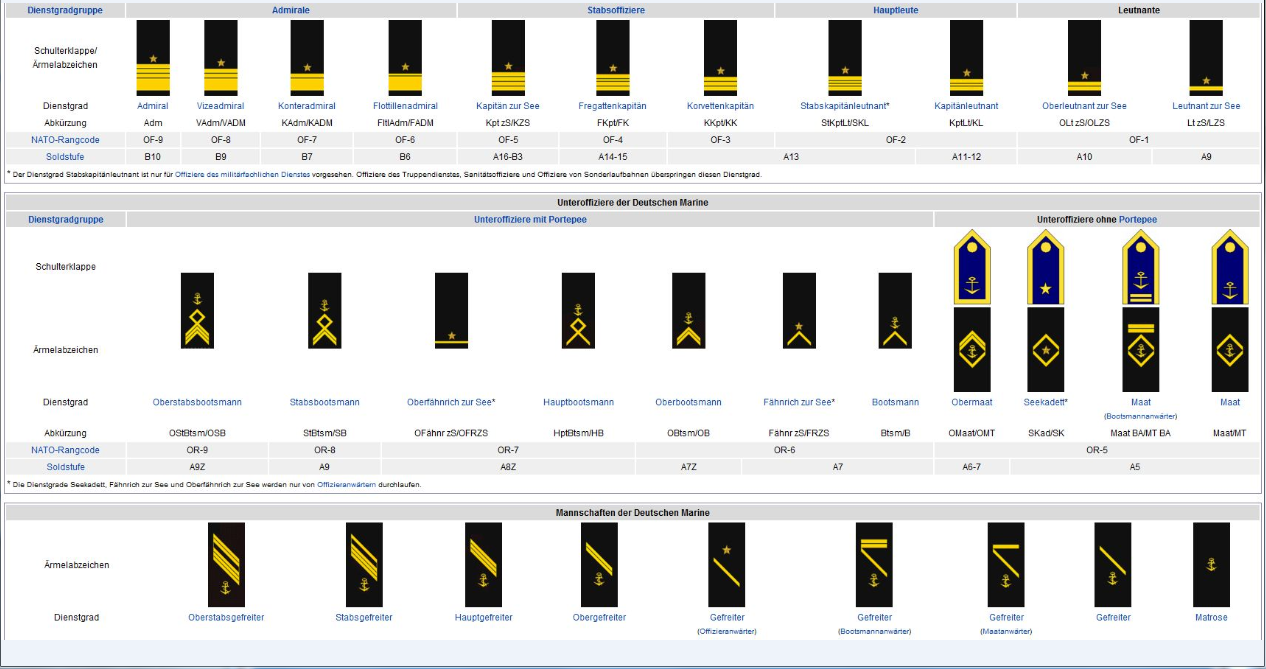Follow the Stabsoffiziere header link

point(616,10)
